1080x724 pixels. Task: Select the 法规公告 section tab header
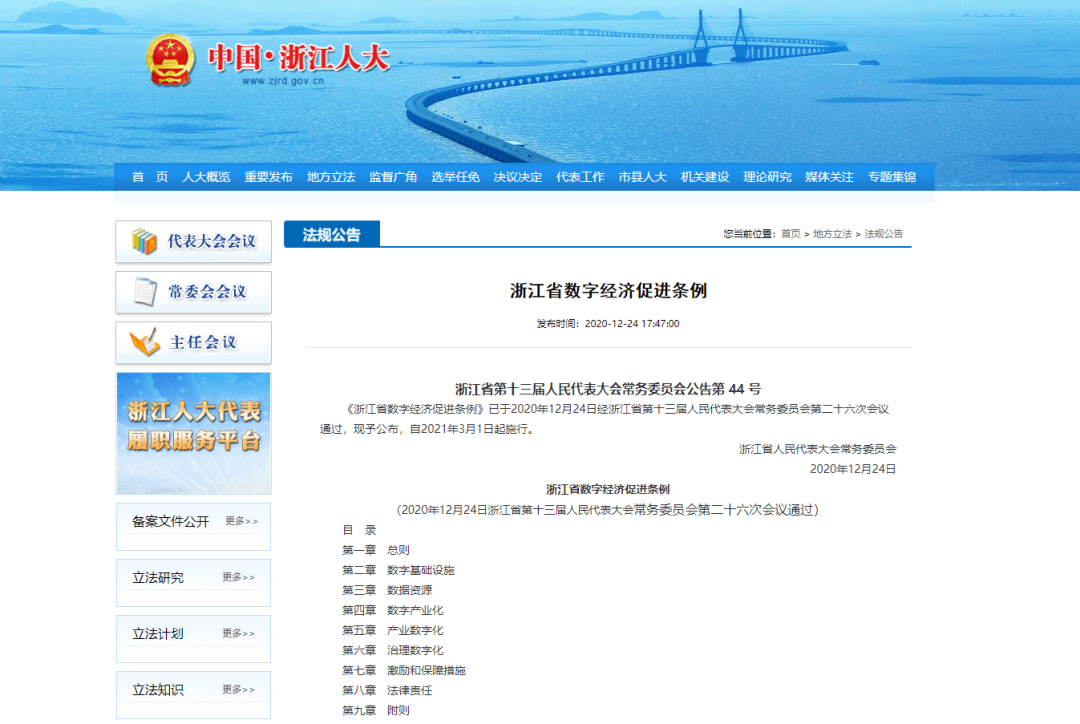click(x=332, y=235)
